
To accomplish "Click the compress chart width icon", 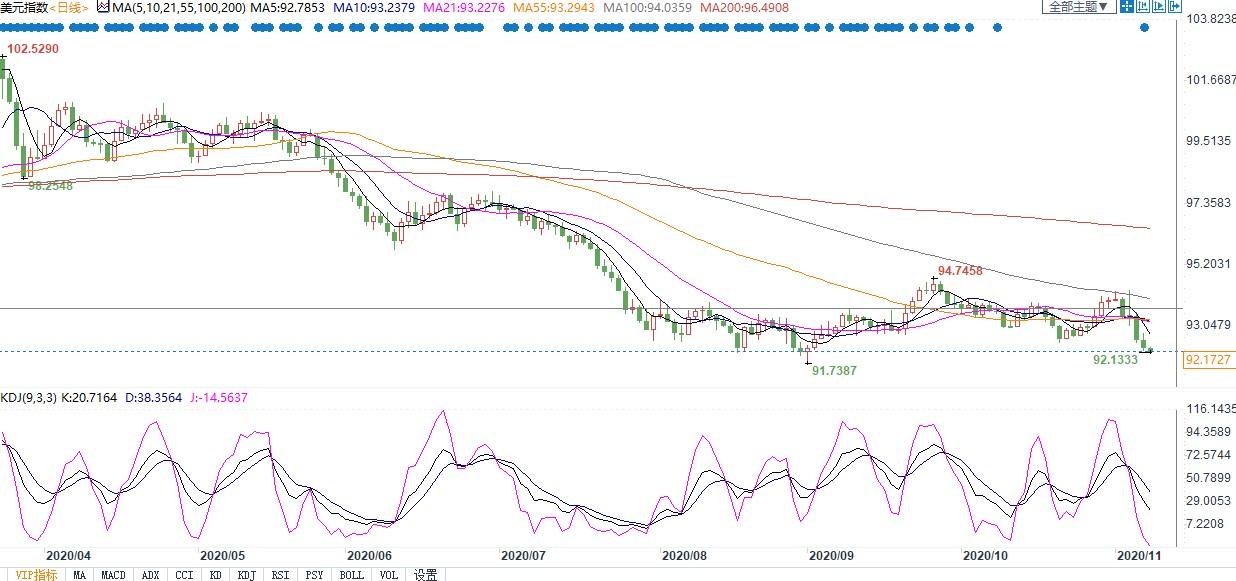I will (1143, 6).
